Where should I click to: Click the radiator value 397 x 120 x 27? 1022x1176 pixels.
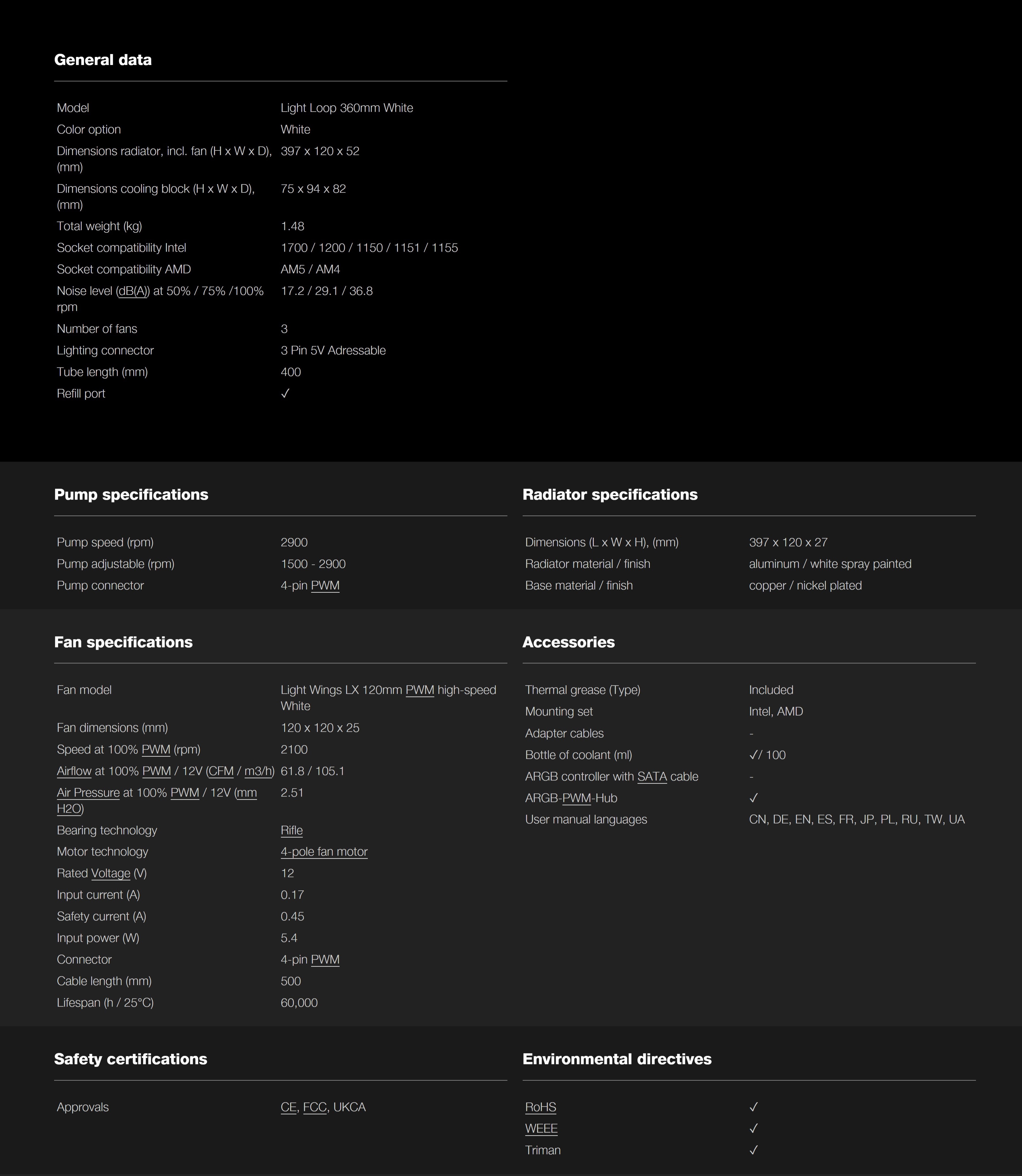click(788, 542)
